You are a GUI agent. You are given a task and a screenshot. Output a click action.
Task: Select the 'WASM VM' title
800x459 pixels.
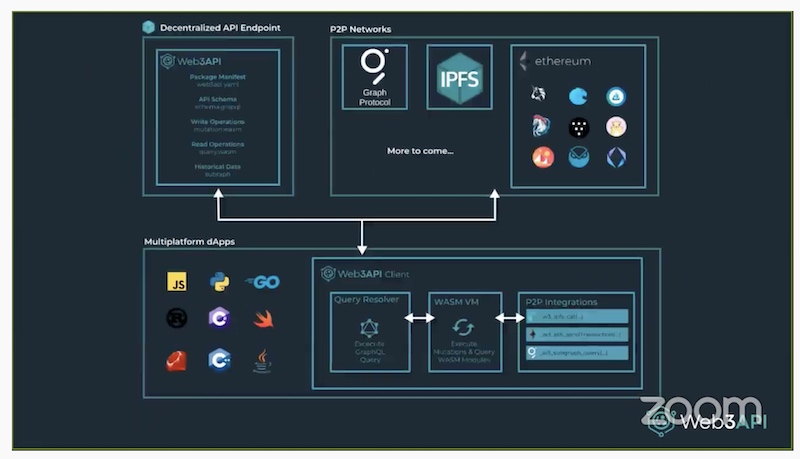[456, 302]
